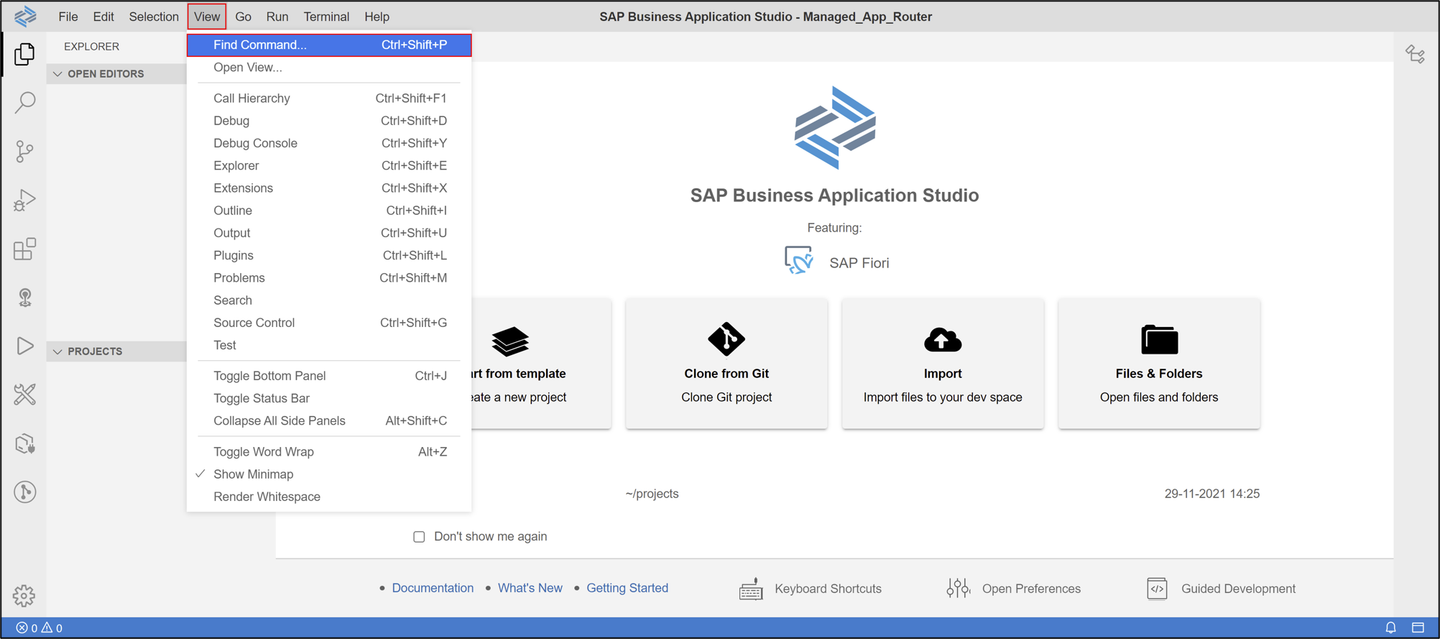Open the Explorer icon in activity bar
The width and height of the screenshot is (1440, 639).
point(25,54)
